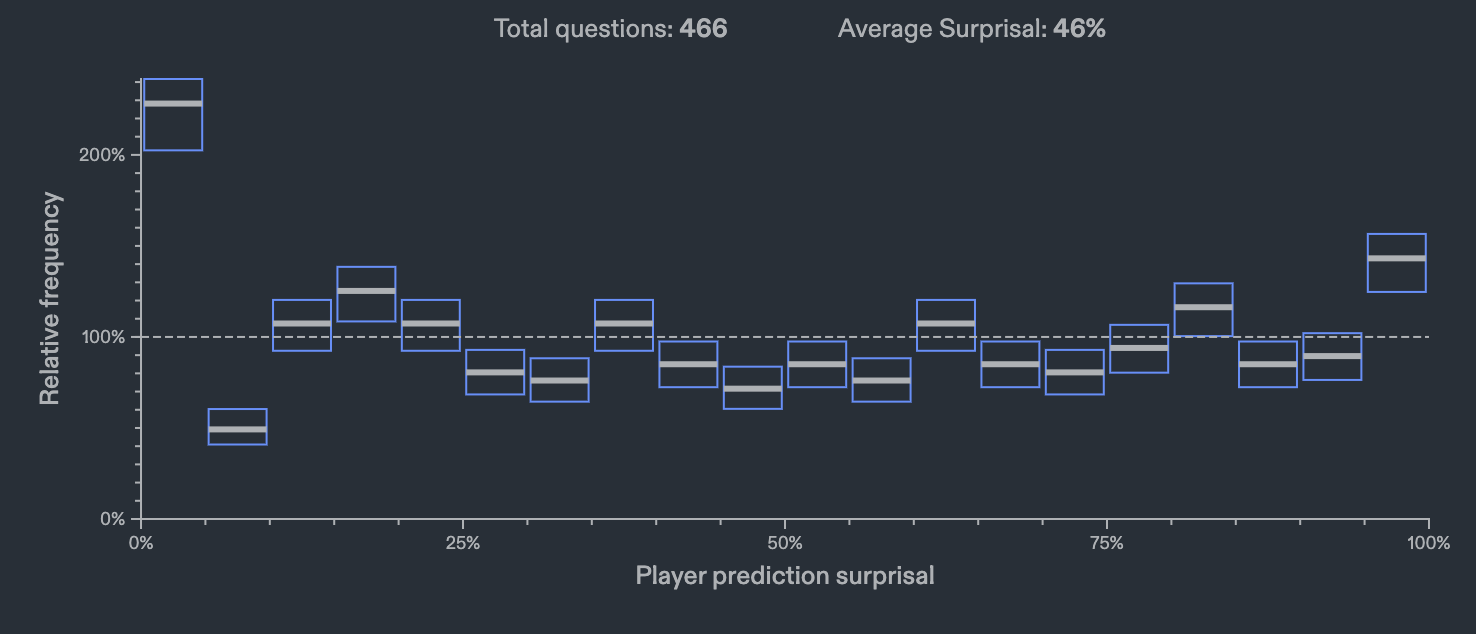Click the 25% tick label on the horizontal axis

(463, 544)
